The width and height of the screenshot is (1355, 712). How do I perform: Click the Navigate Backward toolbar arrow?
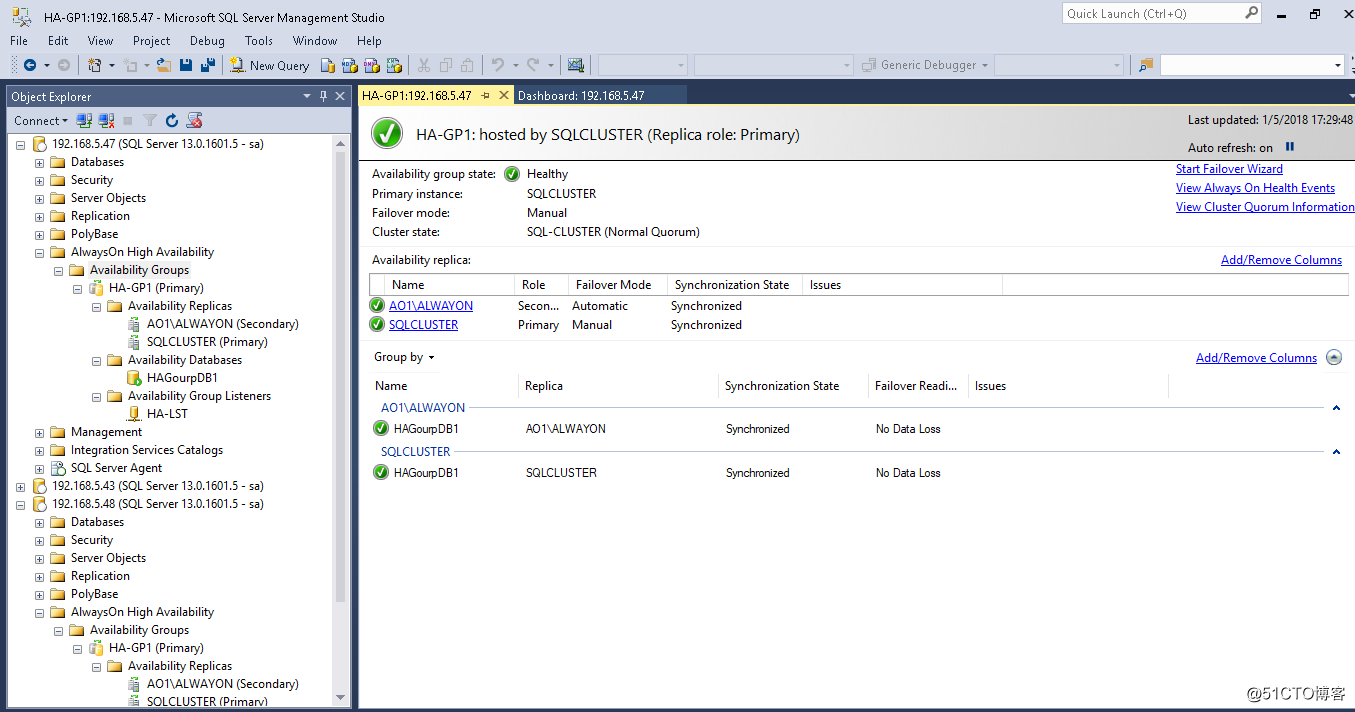30,65
